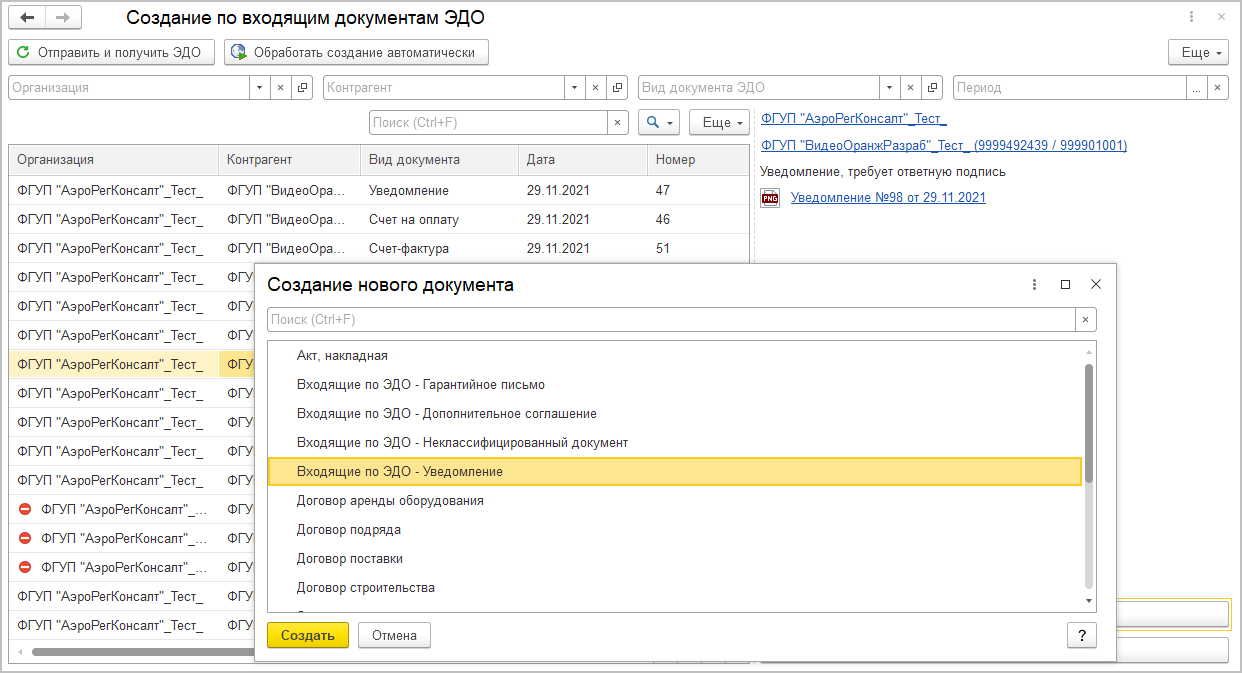The image size is (1242, 673).
Task: Open the Вид документа ЭДО dropdown
Action: (890, 88)
